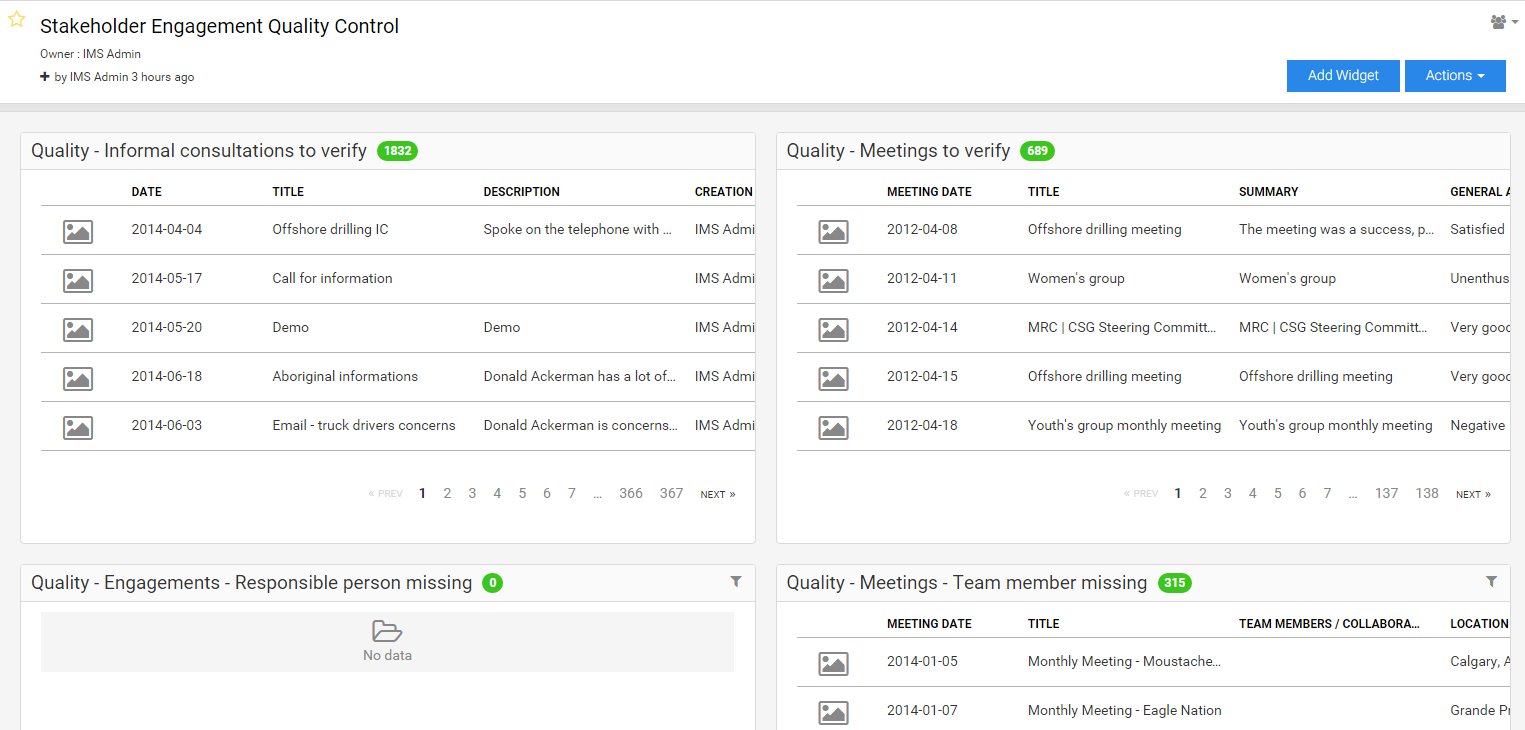The width and height of the screenshot is (1525, 730).
Task: Go to page 2 of Meetings to verify
Action: 1203,494
